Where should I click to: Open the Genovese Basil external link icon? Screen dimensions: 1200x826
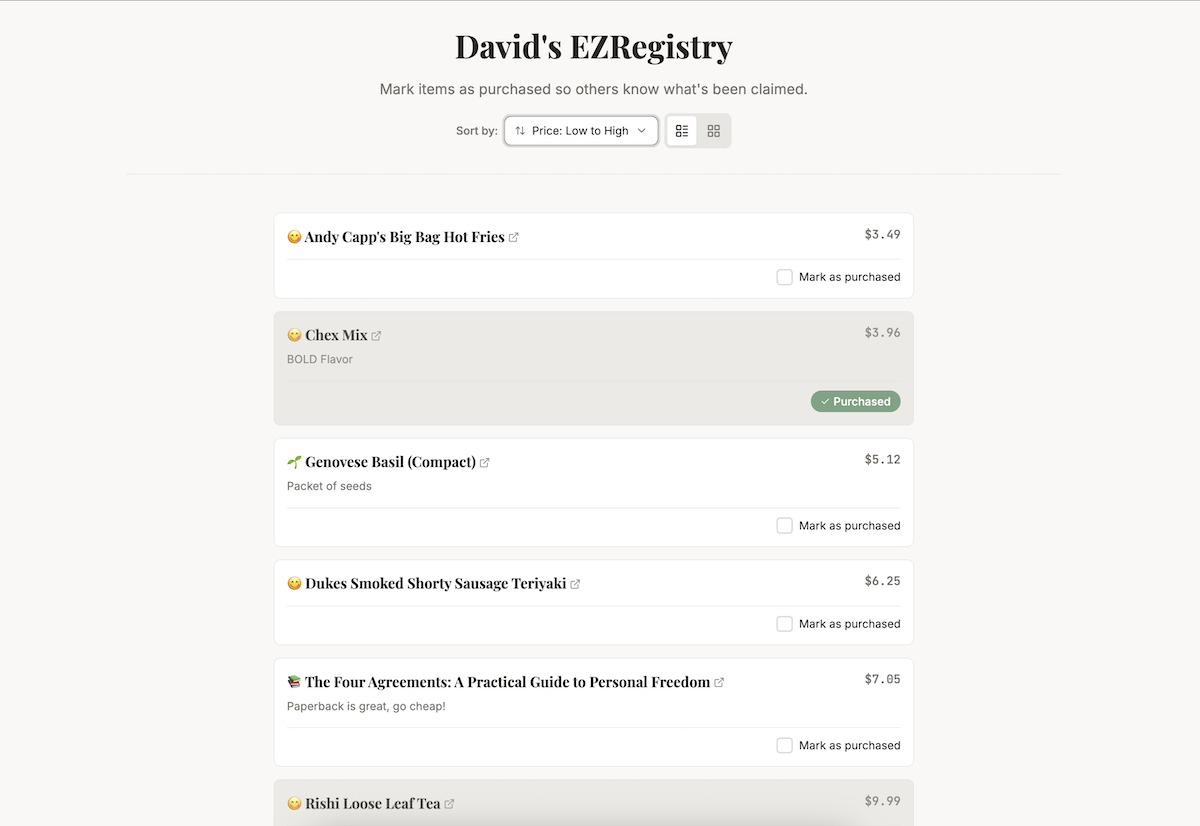(x=485, y=462)
